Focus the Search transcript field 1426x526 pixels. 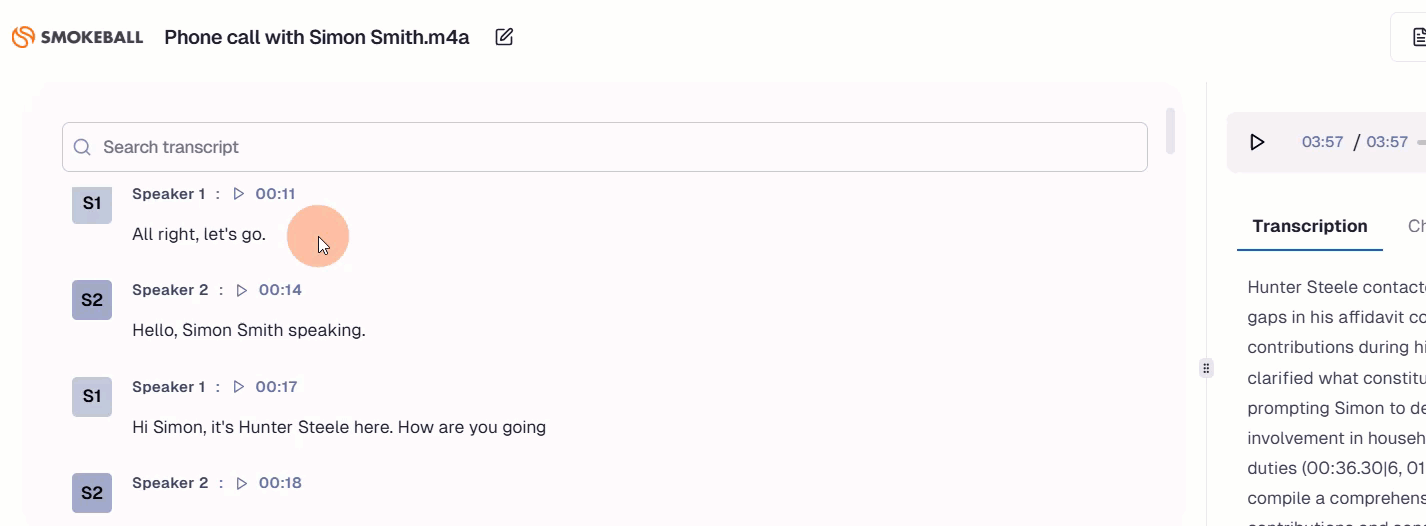(x=620, y=147)
